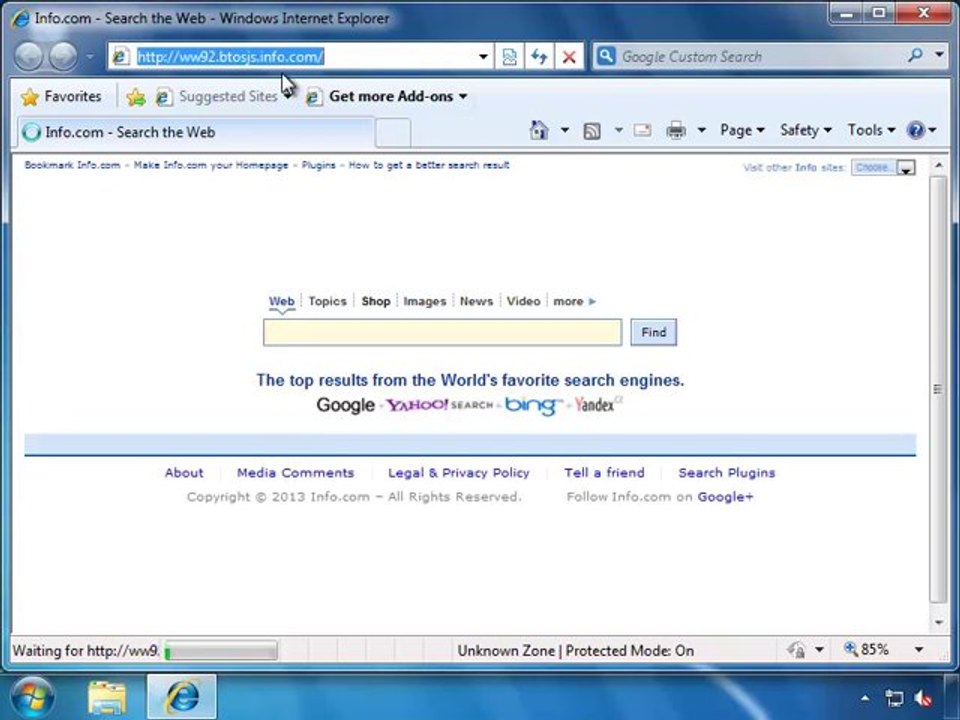Open the search provider dropdown arrow

tap(939, 55)
